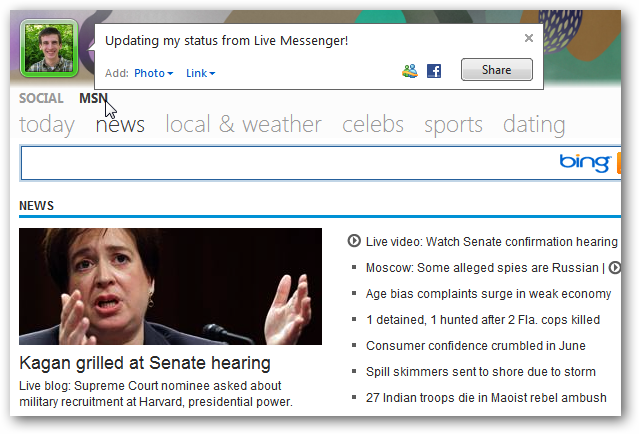Click the user profile picture
This screenshot has width=639, height=434.
tap(49, 48)
